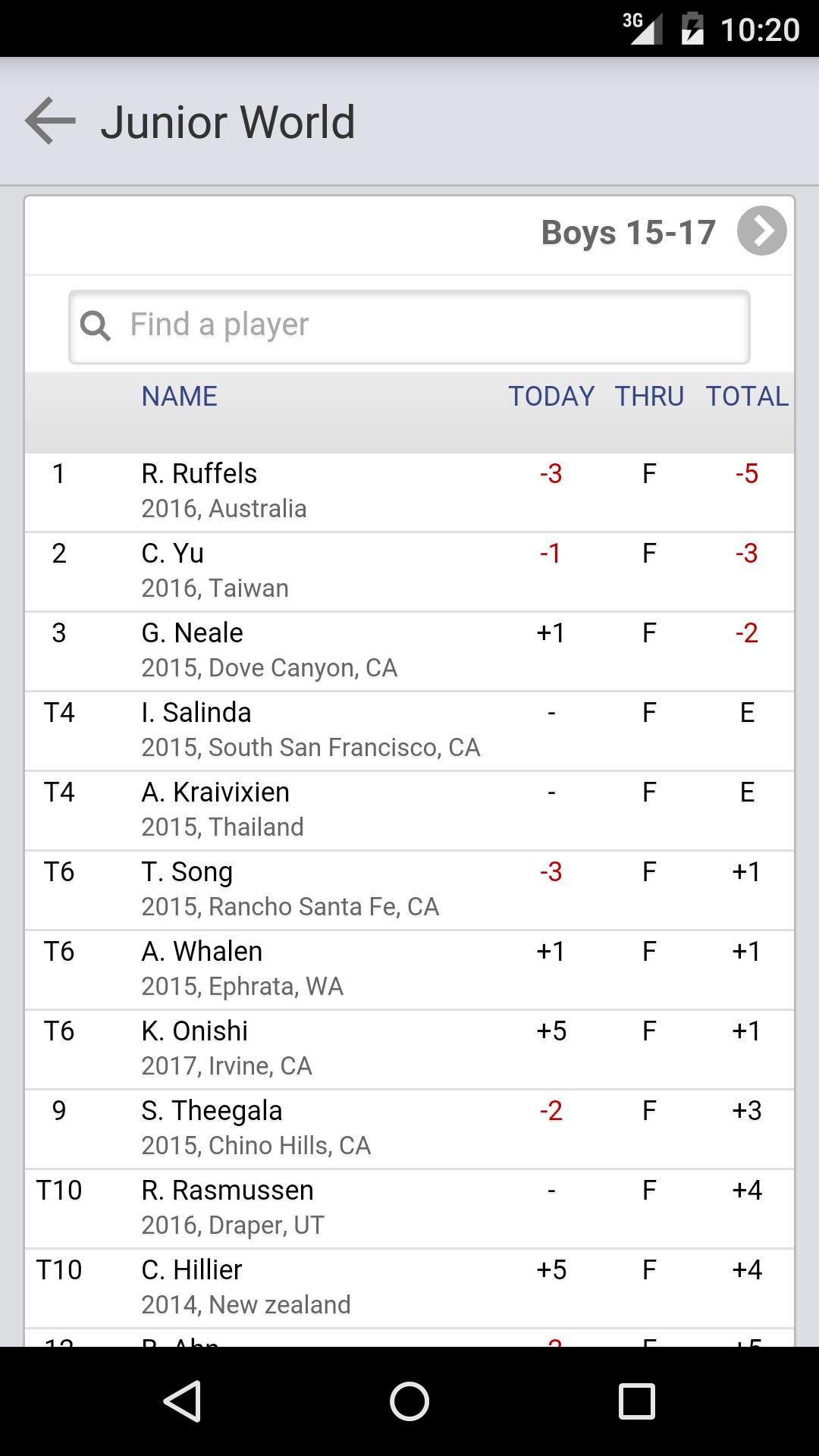Viewport: 819px width, 1456px height.
Task: Tap the next division chevron arrow
Action: coord(761,231)
